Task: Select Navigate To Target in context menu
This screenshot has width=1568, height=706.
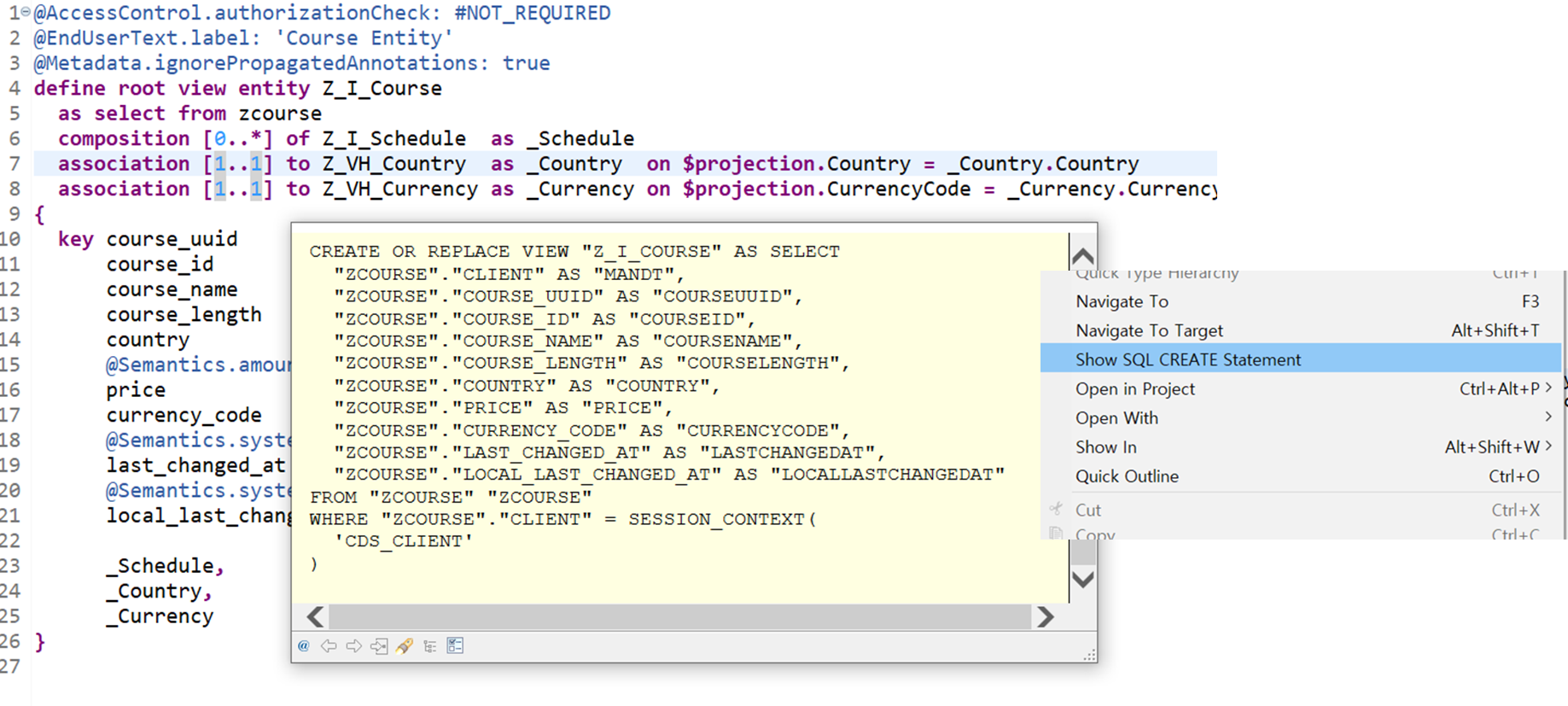Action: coord(1149,330)
